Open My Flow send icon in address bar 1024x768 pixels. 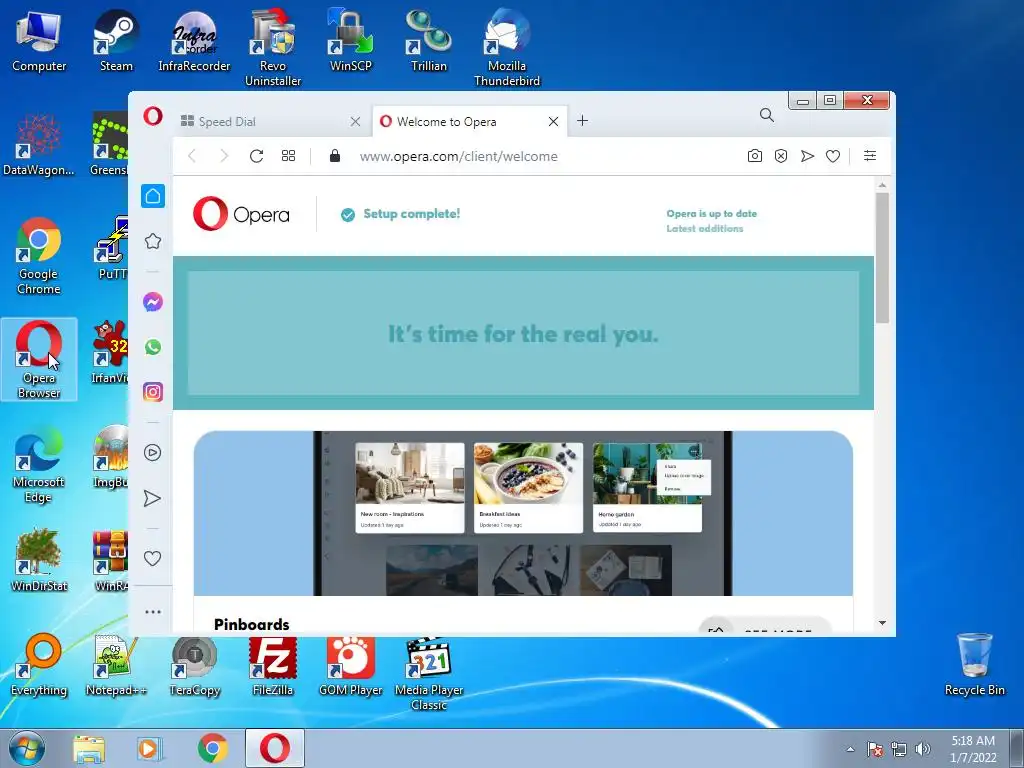coord(807,156)
